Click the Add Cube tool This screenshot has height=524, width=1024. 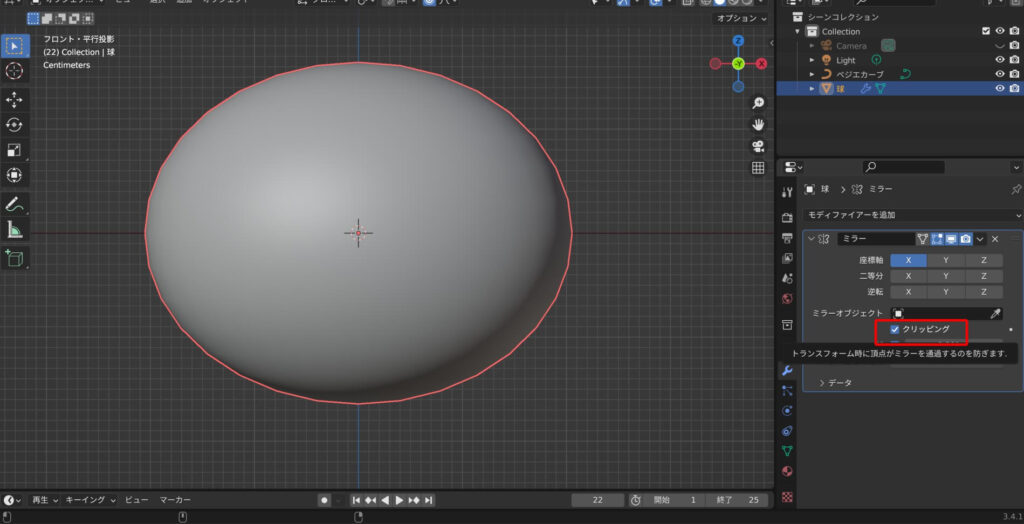(15, 259)
